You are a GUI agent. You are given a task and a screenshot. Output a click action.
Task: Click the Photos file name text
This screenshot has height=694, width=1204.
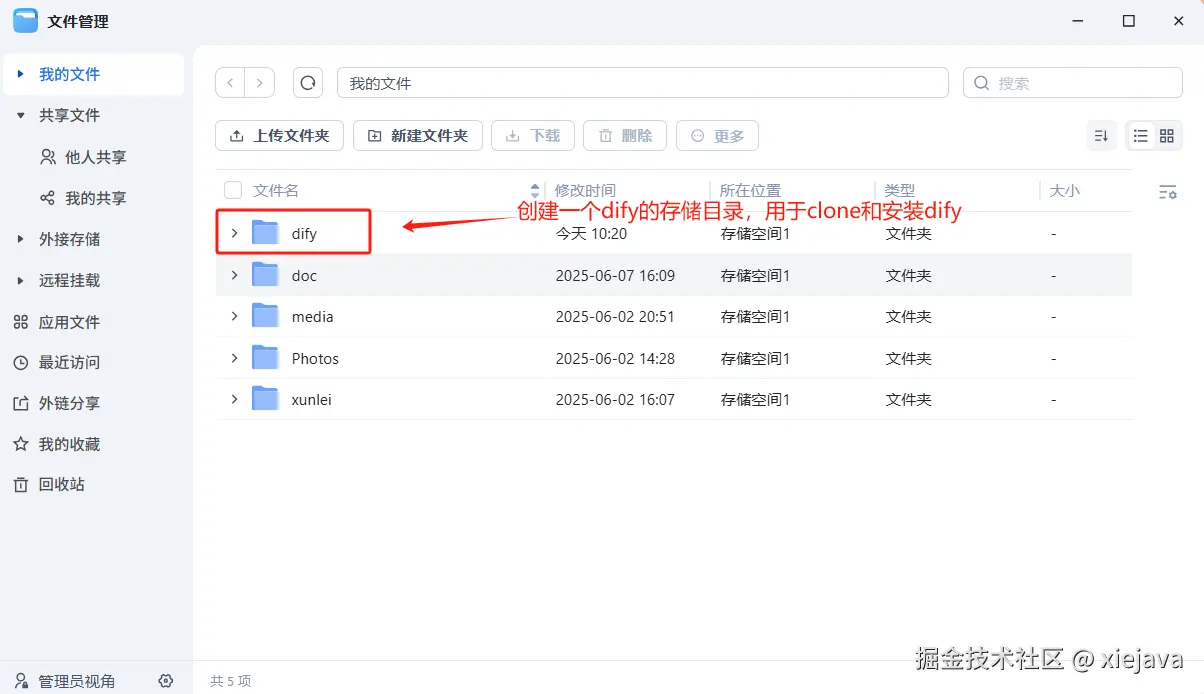point(315,358)
